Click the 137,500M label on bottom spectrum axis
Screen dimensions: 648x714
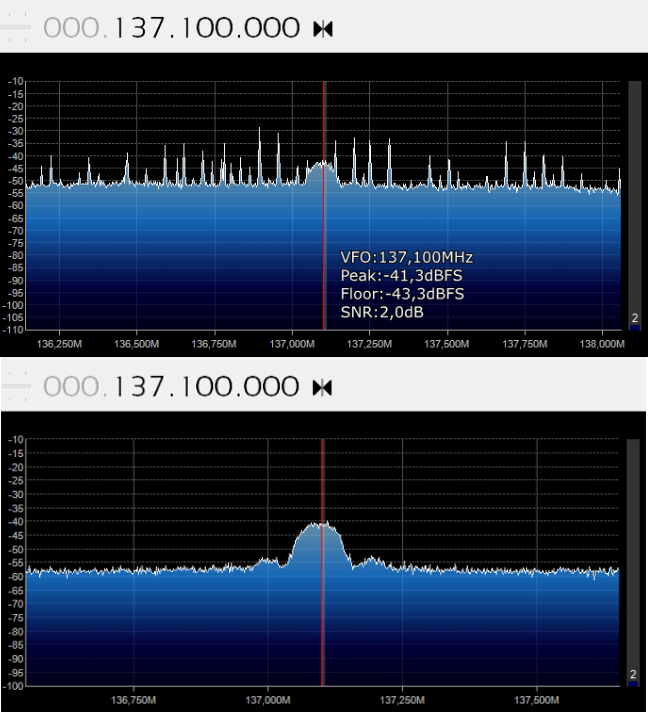tap(536, 700)
